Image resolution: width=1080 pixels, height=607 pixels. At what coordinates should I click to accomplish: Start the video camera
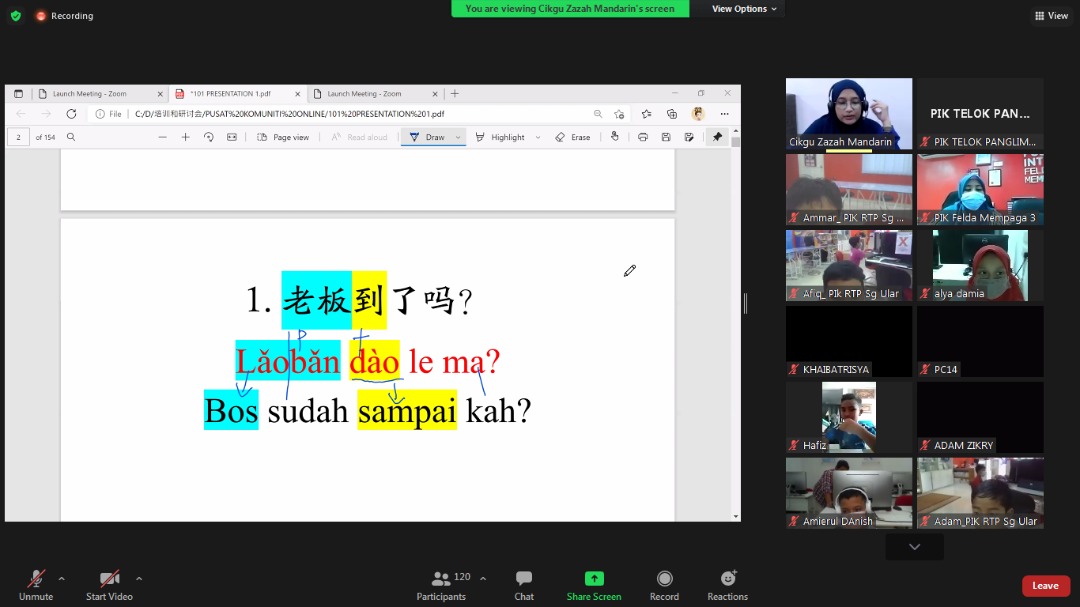coord(109,586)
